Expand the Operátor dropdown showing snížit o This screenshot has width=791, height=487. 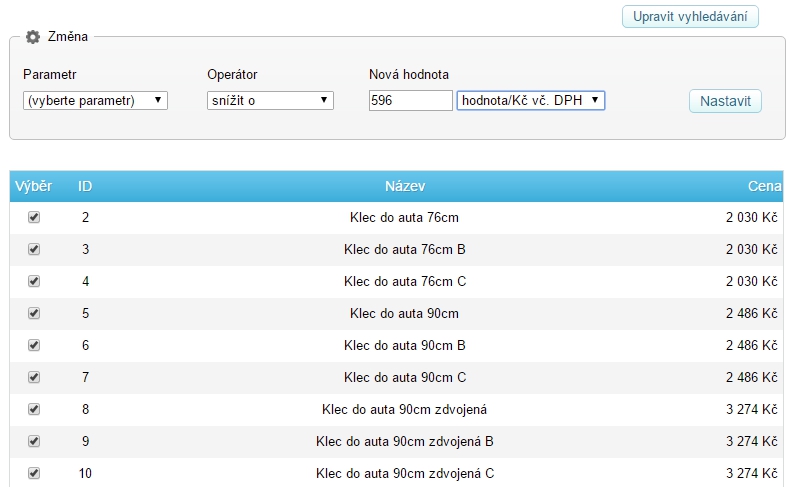point(269,100)
